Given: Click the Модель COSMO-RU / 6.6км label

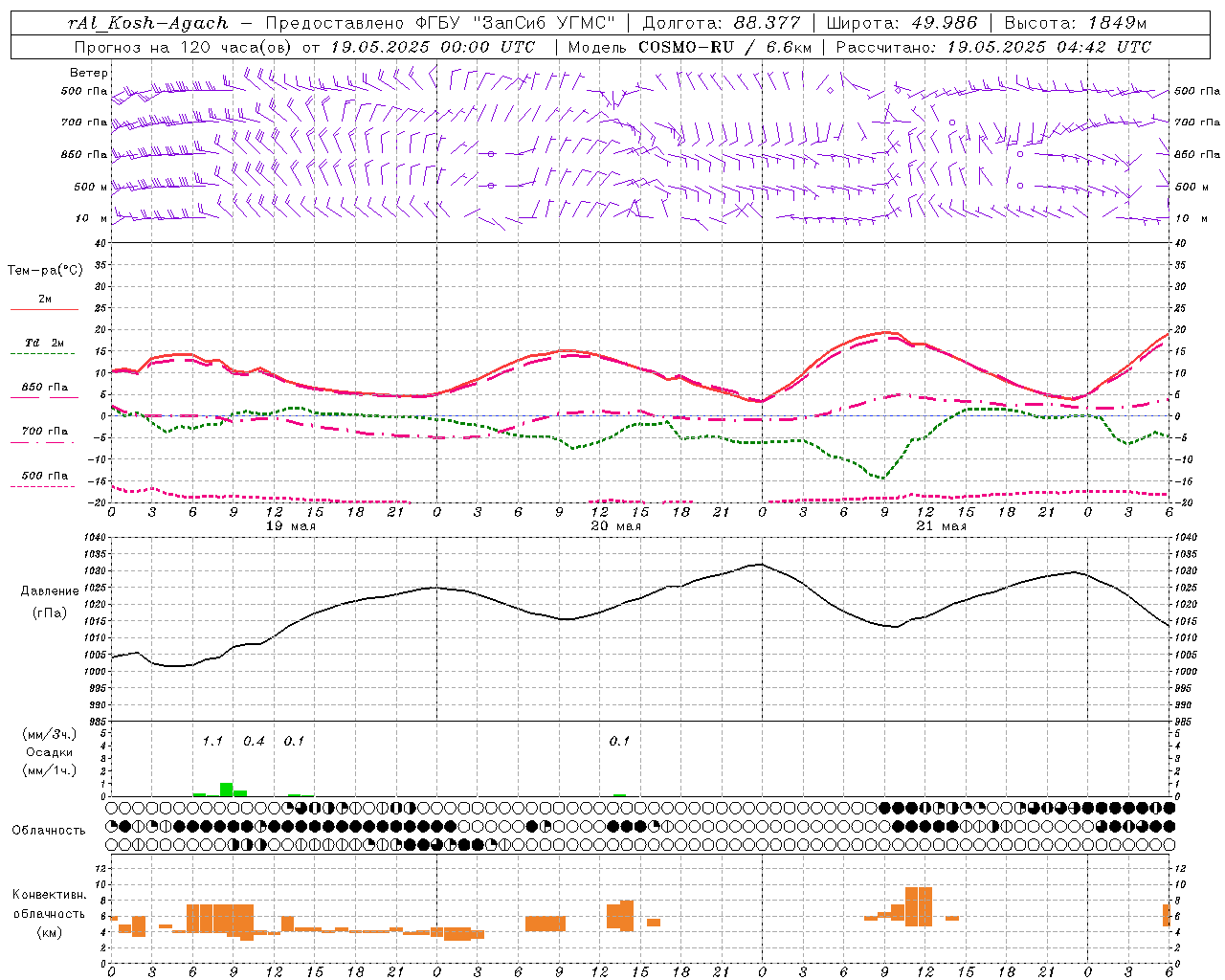Looking at the screenshot, I should pos(690,47).
